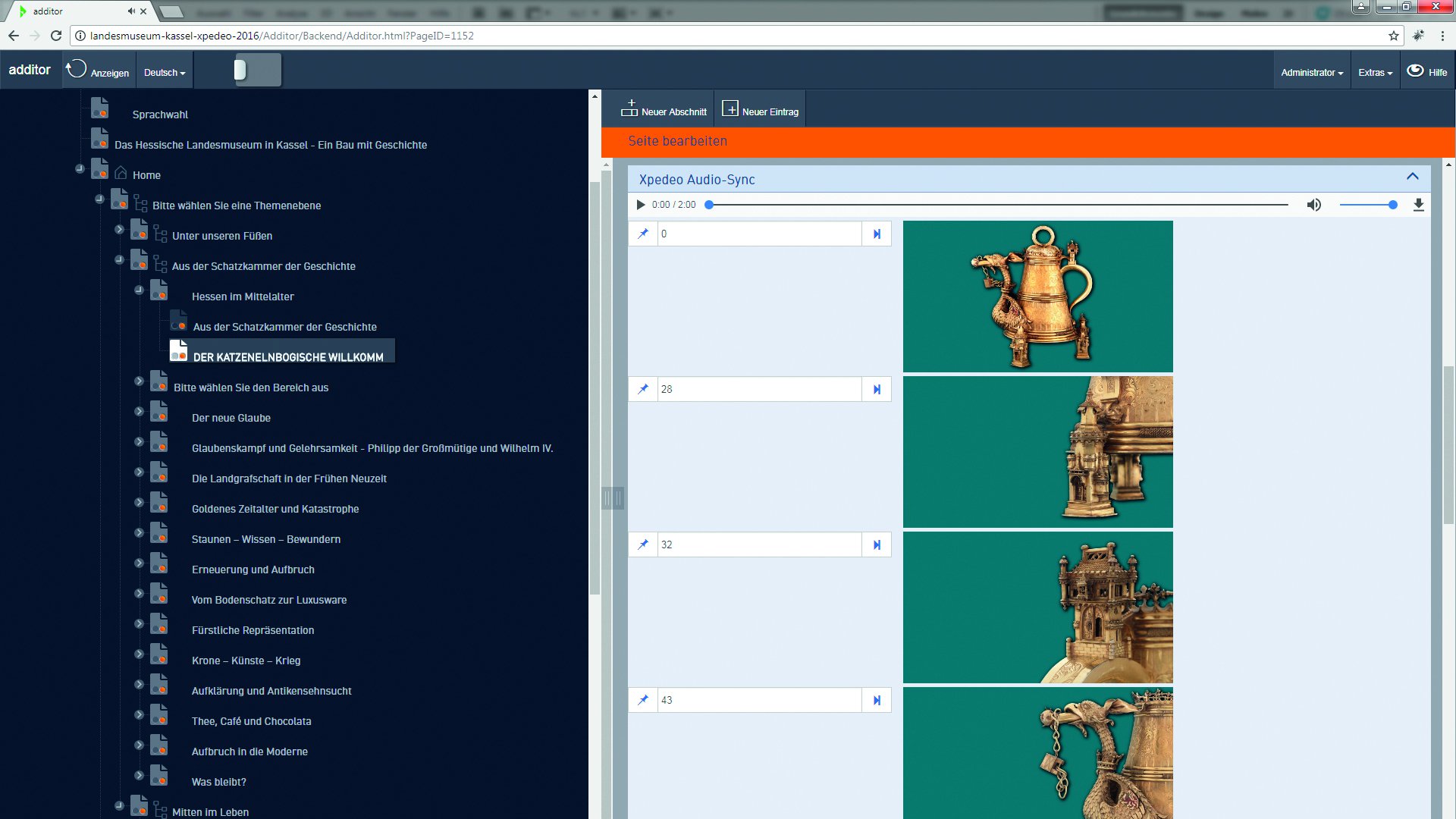Toggle the switch in the top toolbar
Image resolution: width=1456 pixels, height=819 pixels.
[x=258, y=70]
